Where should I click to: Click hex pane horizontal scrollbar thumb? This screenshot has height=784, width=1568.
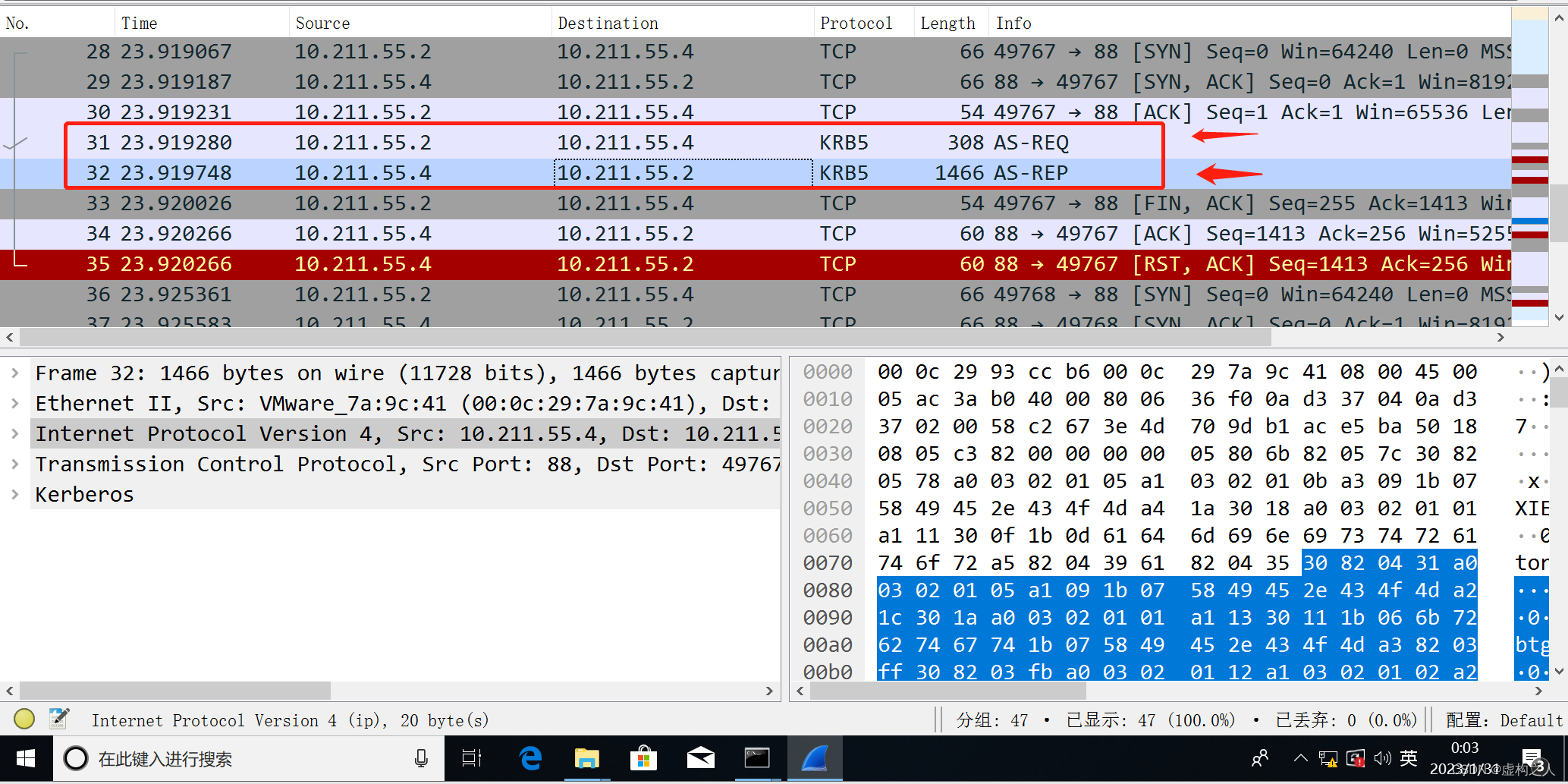[x=948, y=691]
